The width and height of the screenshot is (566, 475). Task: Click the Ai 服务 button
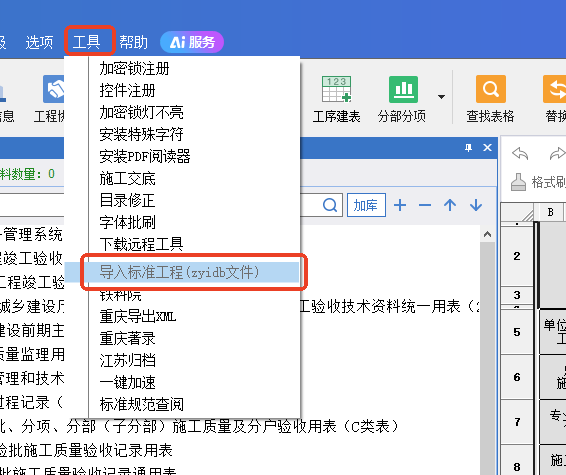tap(192, 42)
